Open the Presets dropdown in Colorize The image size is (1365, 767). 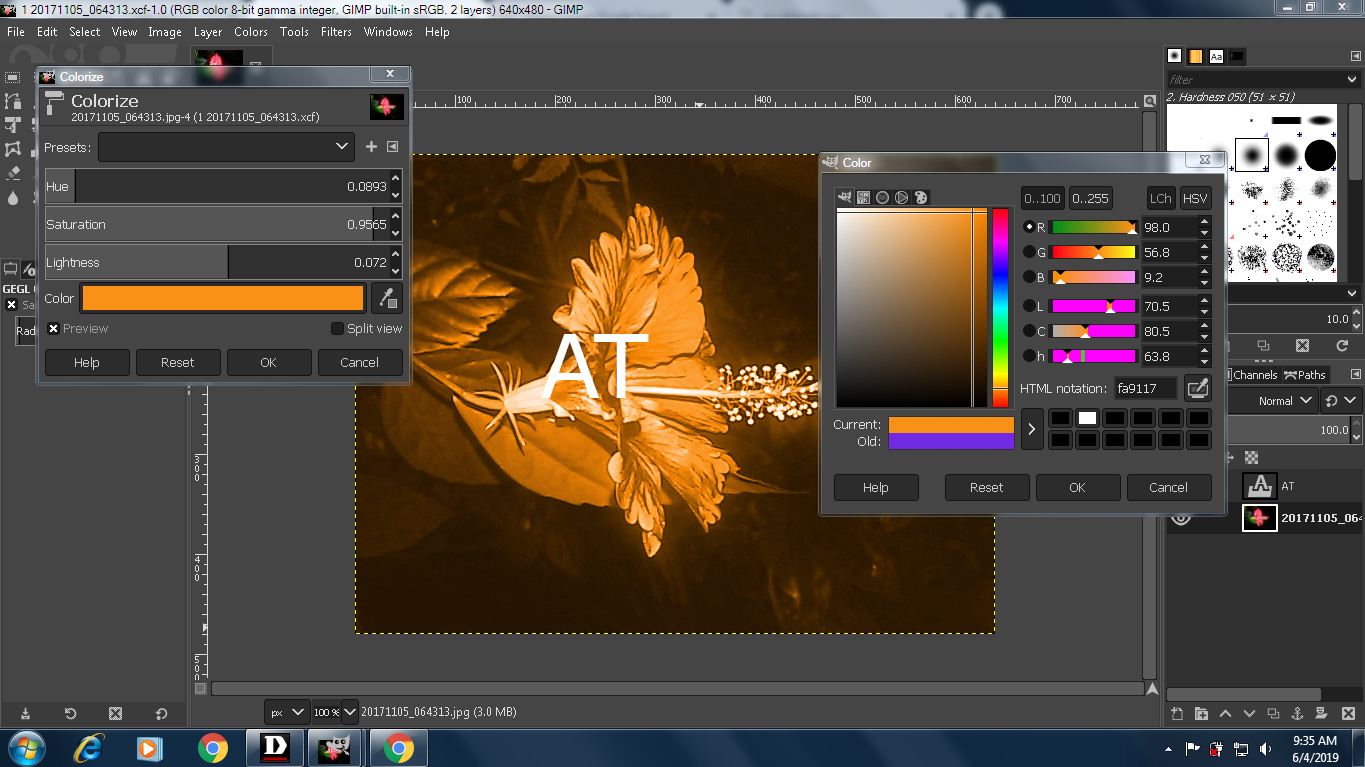pyautogui.click(x=226, y=147)
